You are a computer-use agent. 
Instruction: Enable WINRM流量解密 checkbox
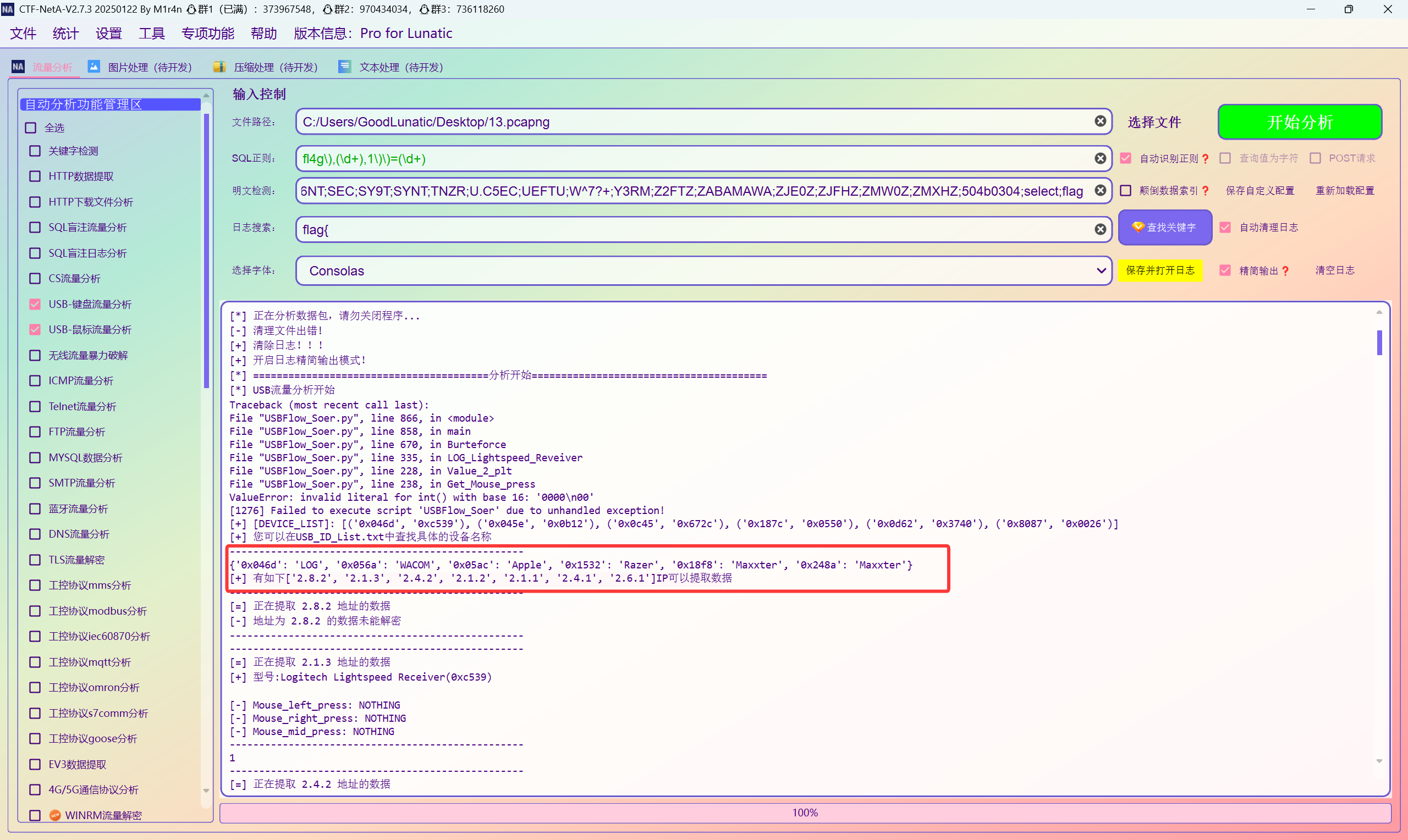click(35, 815)
